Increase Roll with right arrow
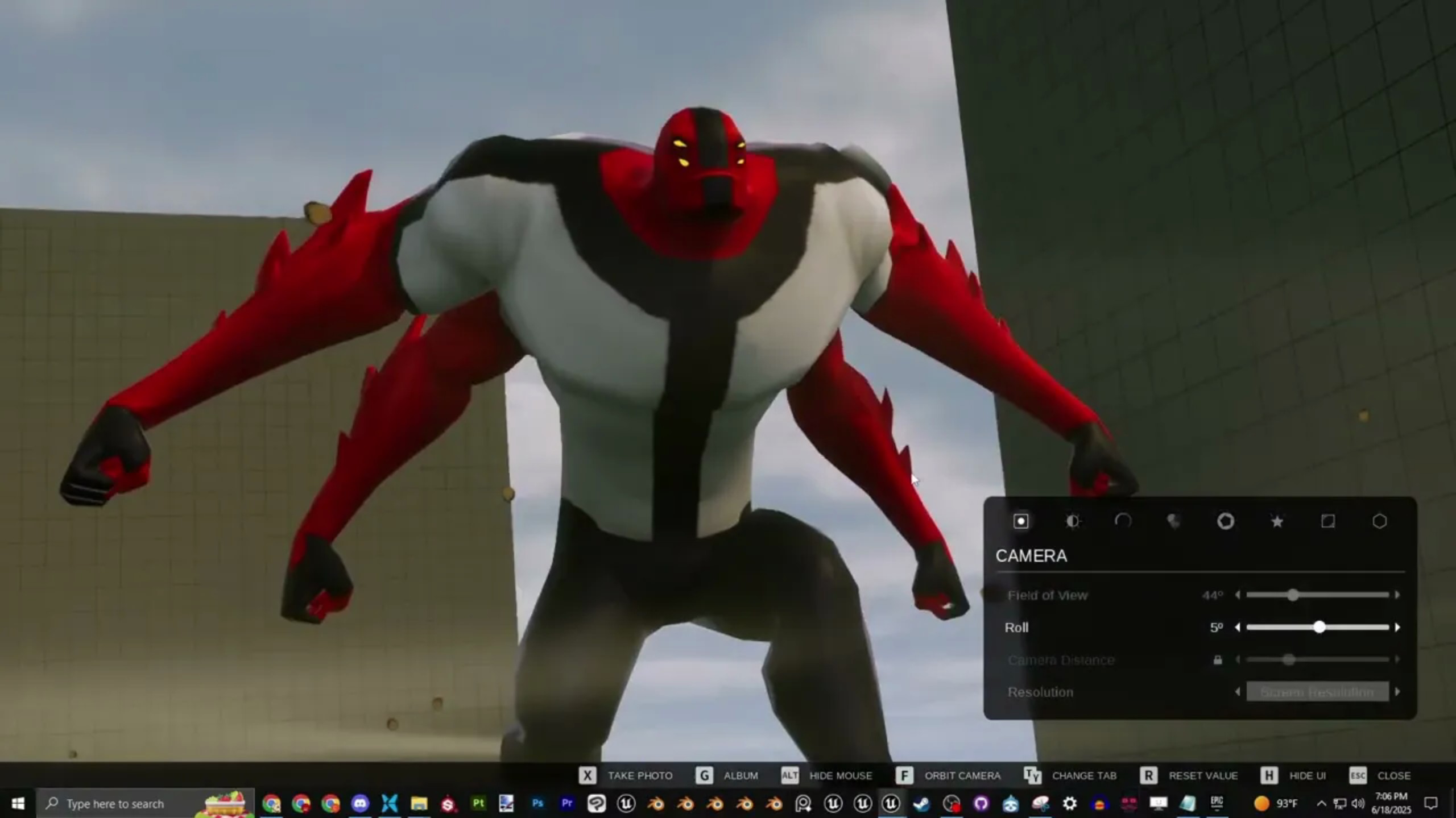Image resolution: width=1456 pixels, height=818 pixels. point(1397,628)
